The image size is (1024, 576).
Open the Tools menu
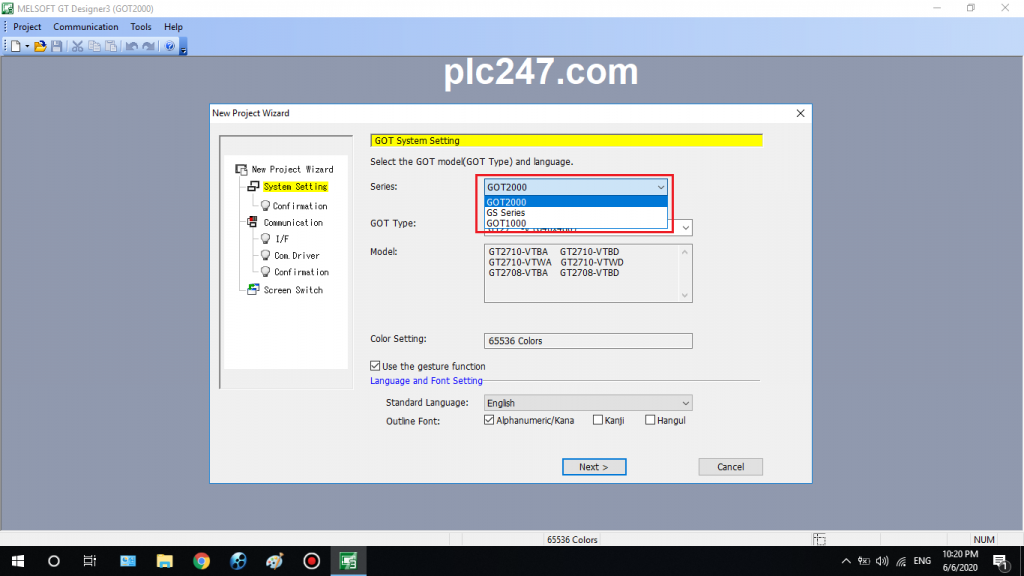point(140,27)
